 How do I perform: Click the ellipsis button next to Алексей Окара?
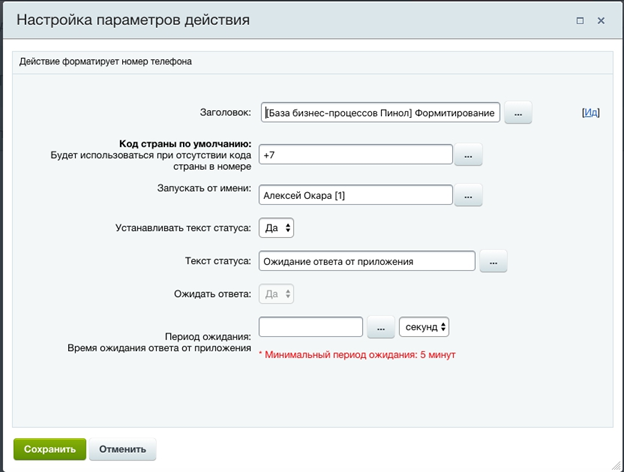tap(468, 196)
